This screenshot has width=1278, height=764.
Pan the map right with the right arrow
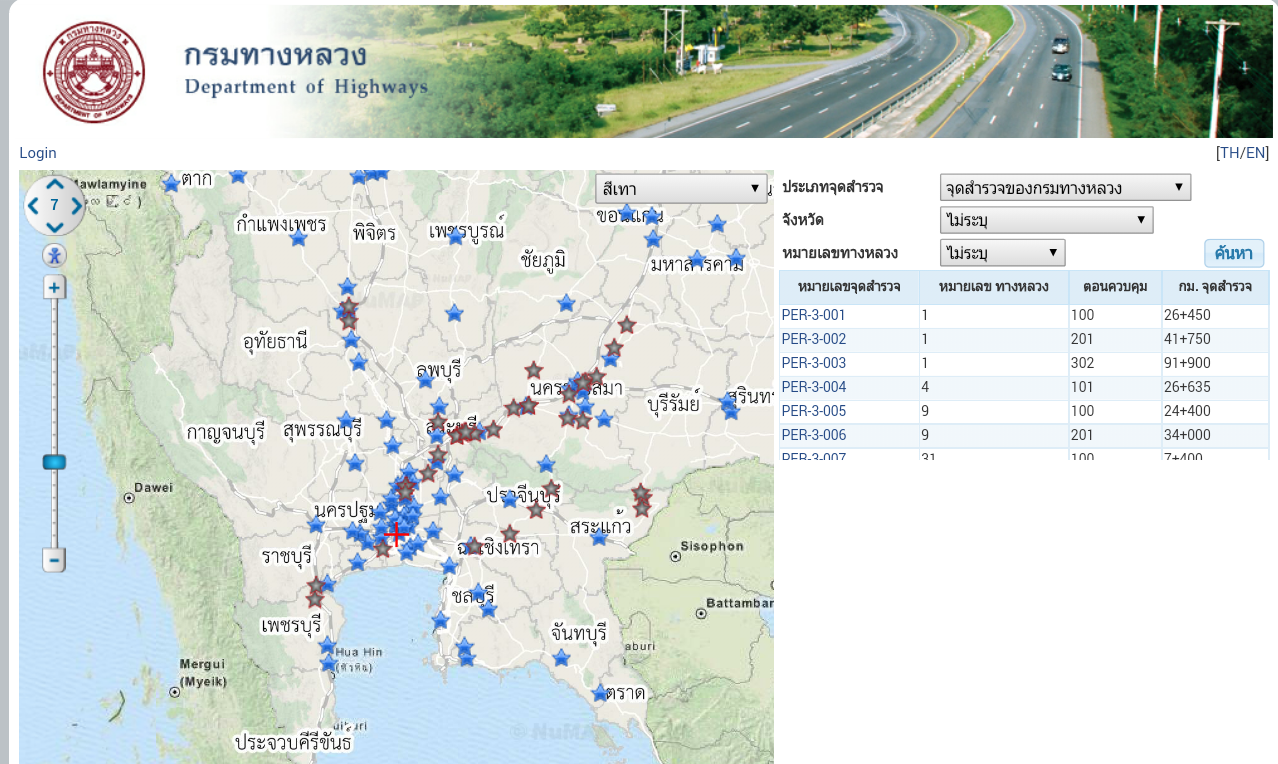[x=76, y=206]
